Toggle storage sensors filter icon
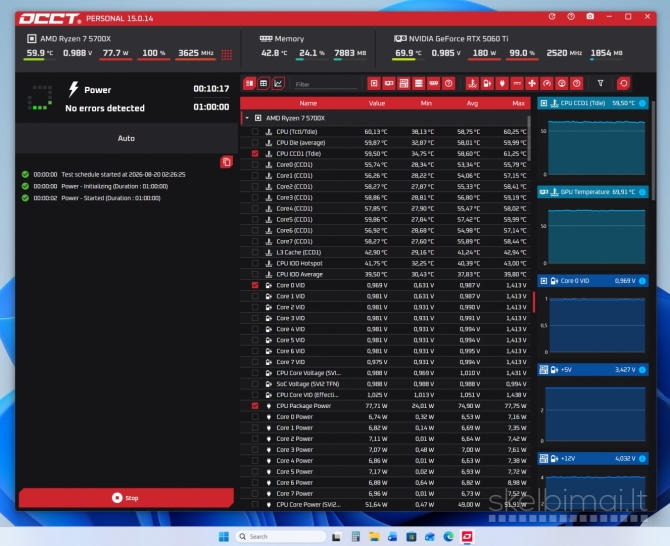Image resolution: width=670 pixels, height=546 pixels. [x=419, y=83]
